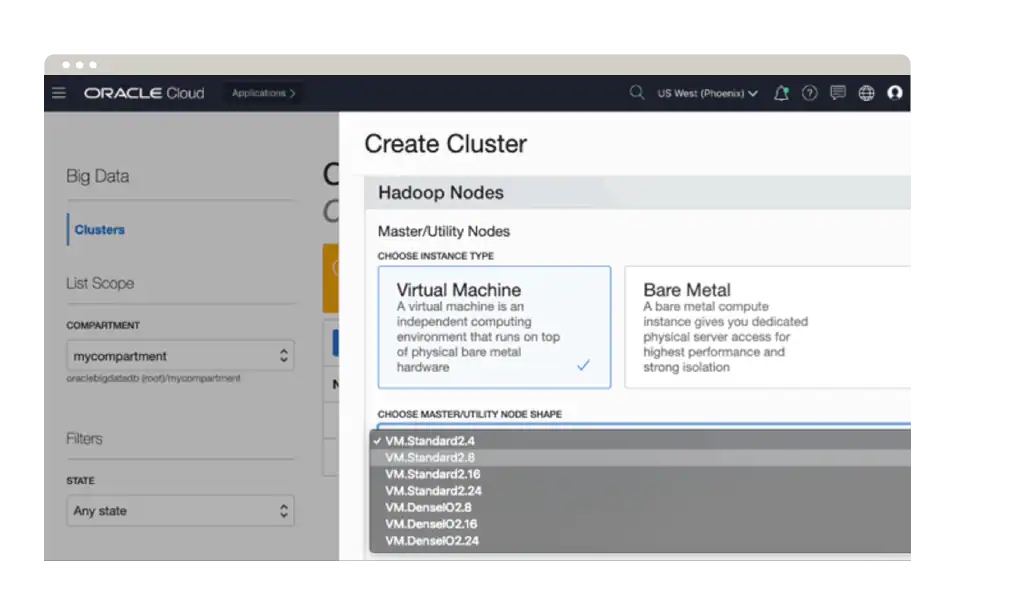
Task: Click the search magnifier icon
Action: tap(636, 93)
